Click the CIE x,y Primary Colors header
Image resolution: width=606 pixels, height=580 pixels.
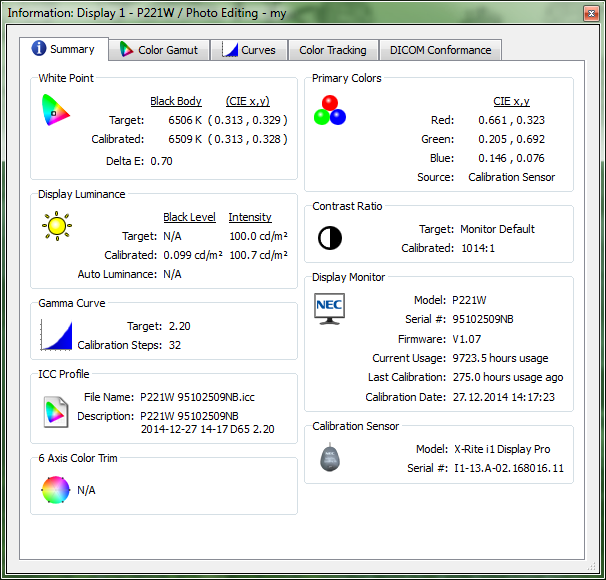click(511, 101)
